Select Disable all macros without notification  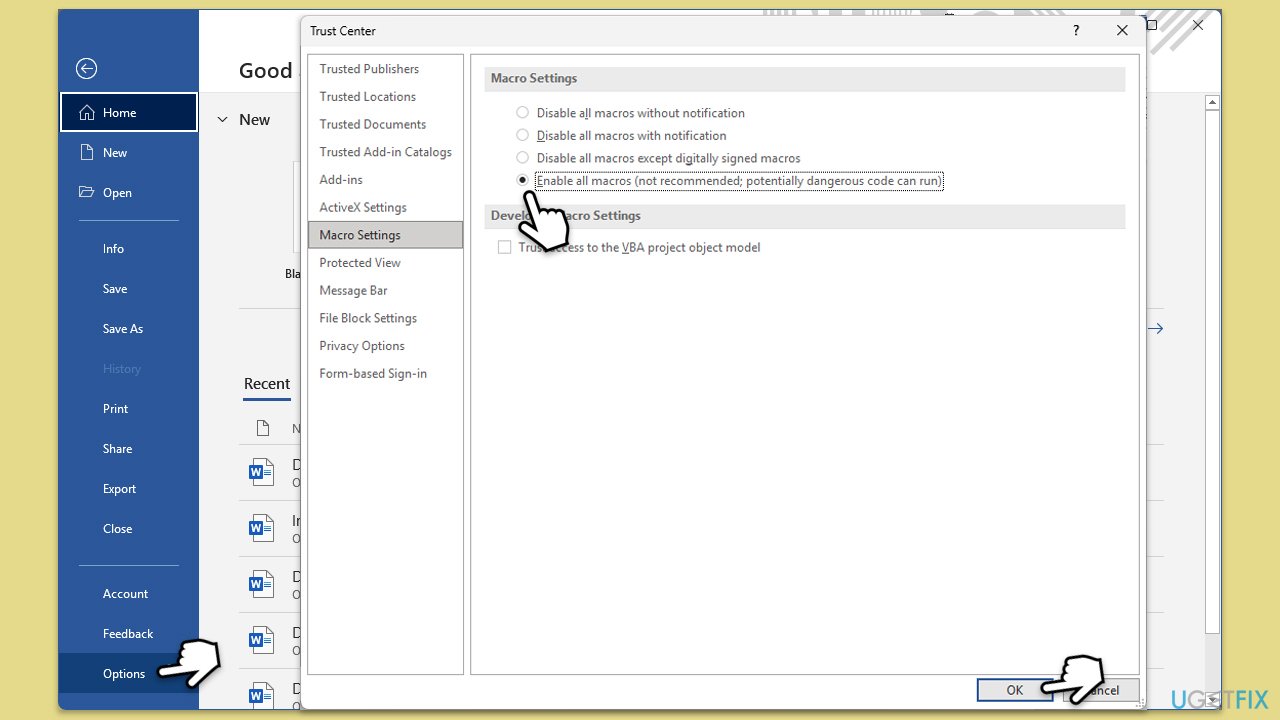[x=522, y=113]
